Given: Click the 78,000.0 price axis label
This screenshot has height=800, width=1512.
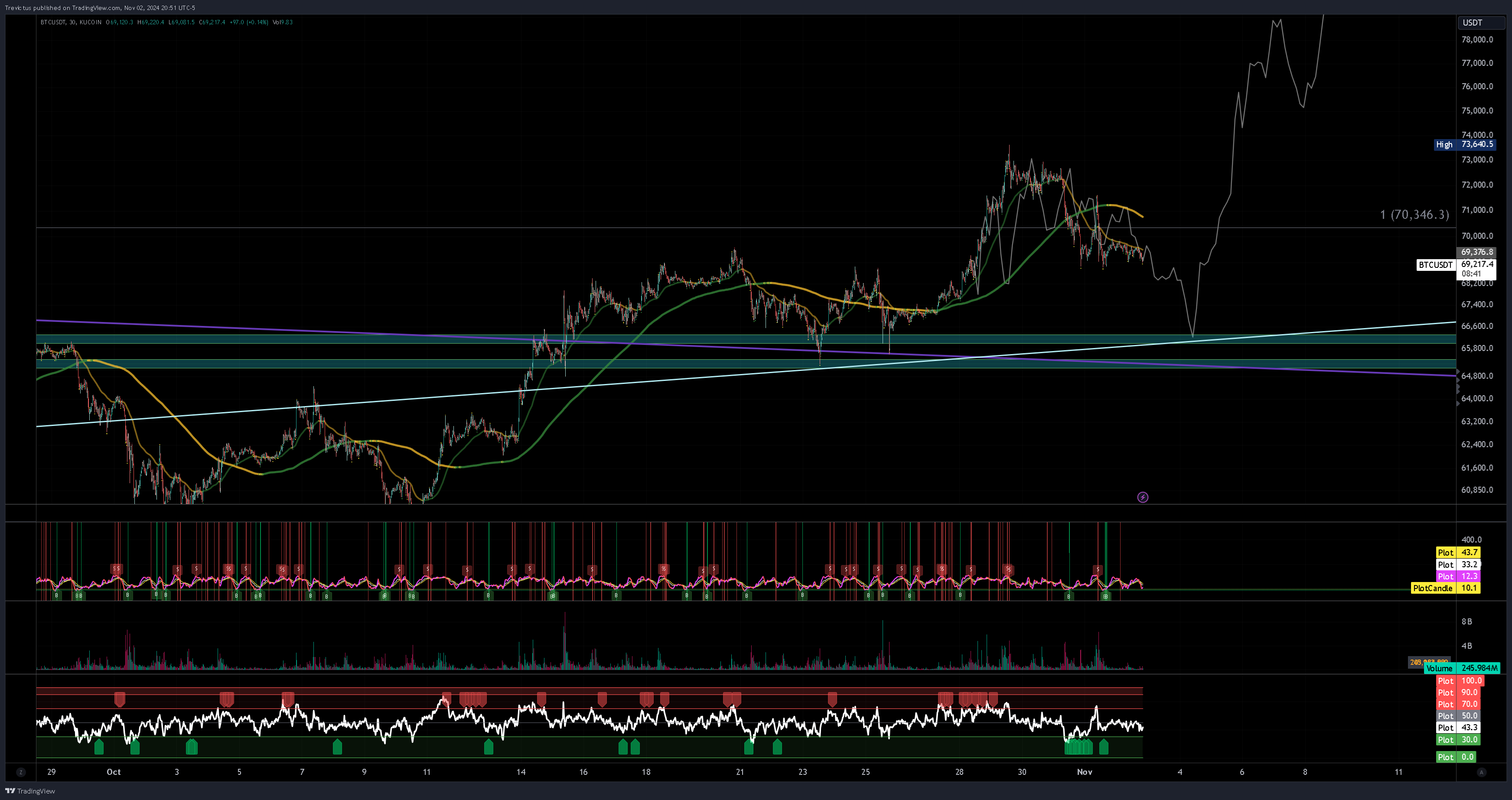Looking at the screenshot, I should click(x=1477, y=39).
